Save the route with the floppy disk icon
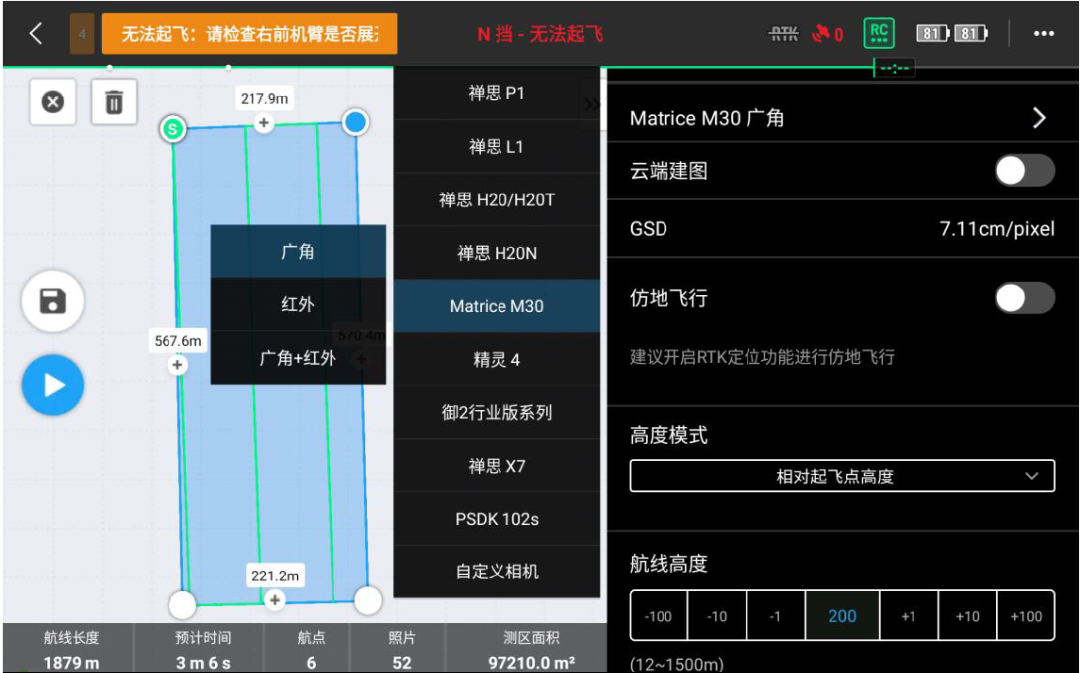 [x=53, y=301]
